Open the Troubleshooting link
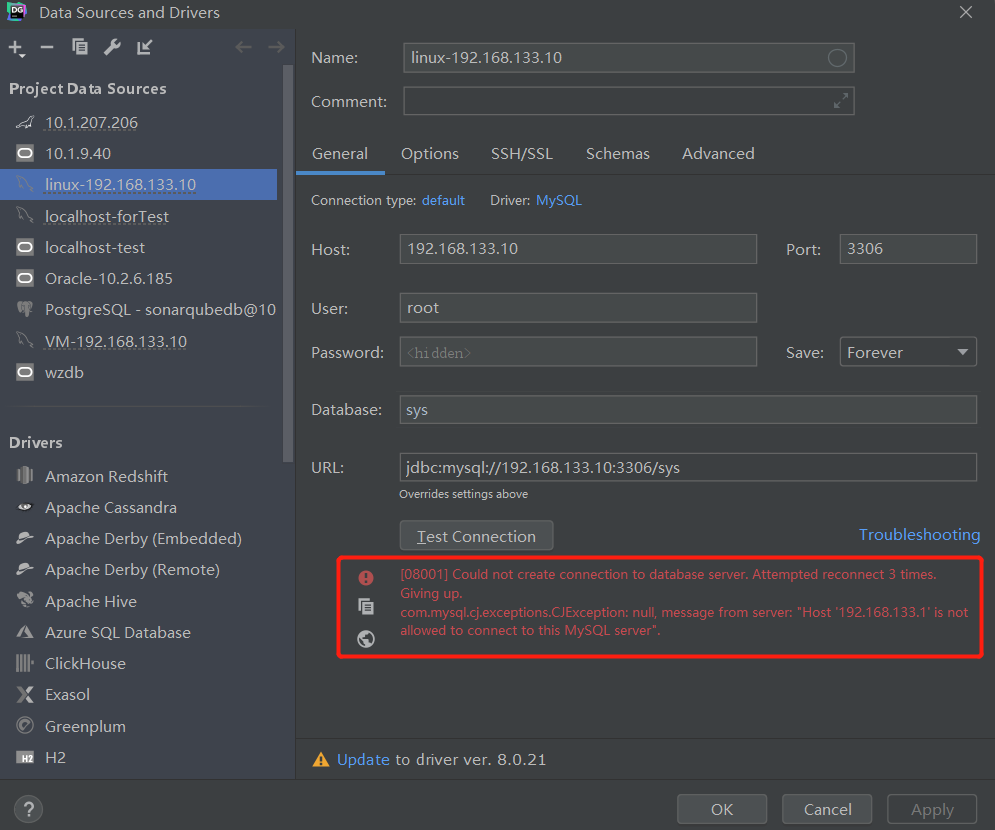 click(919, 535)
